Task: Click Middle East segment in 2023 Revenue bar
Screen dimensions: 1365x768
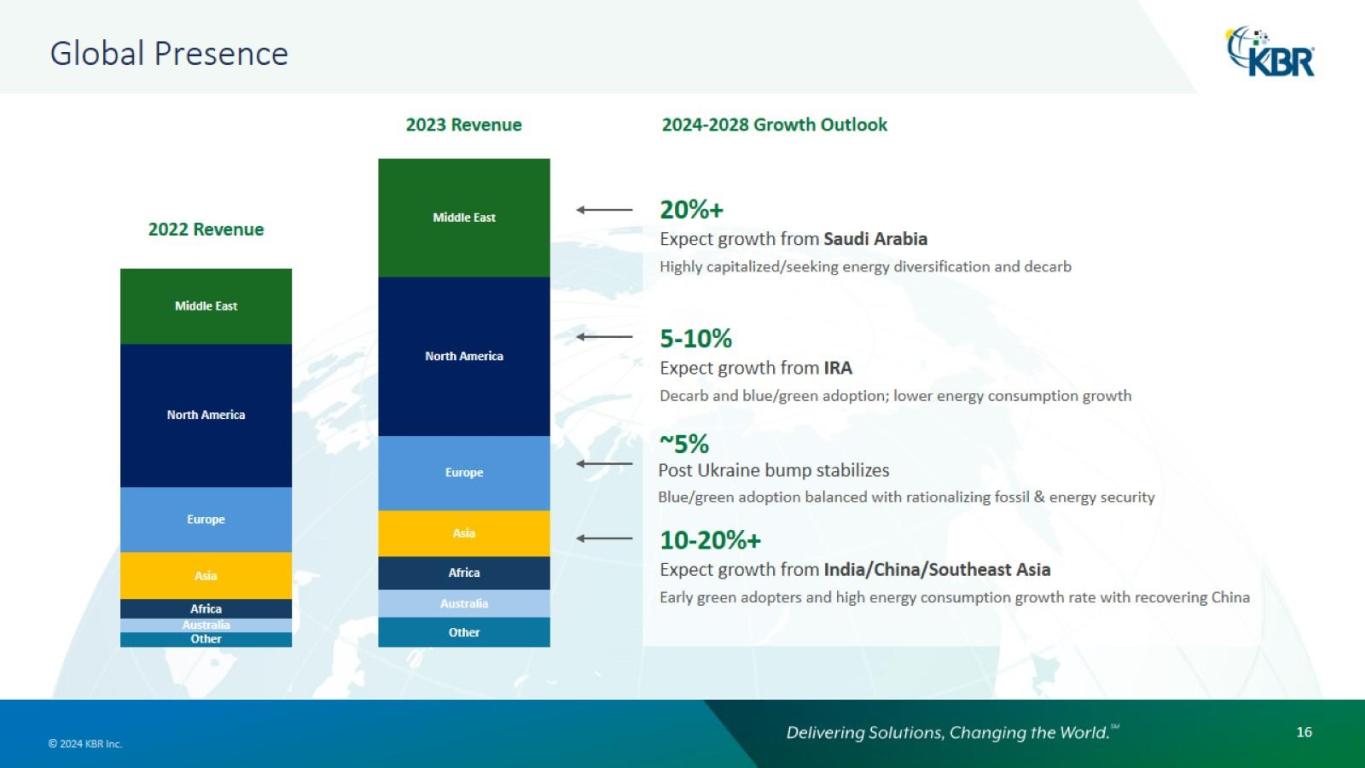Action: 464,217
